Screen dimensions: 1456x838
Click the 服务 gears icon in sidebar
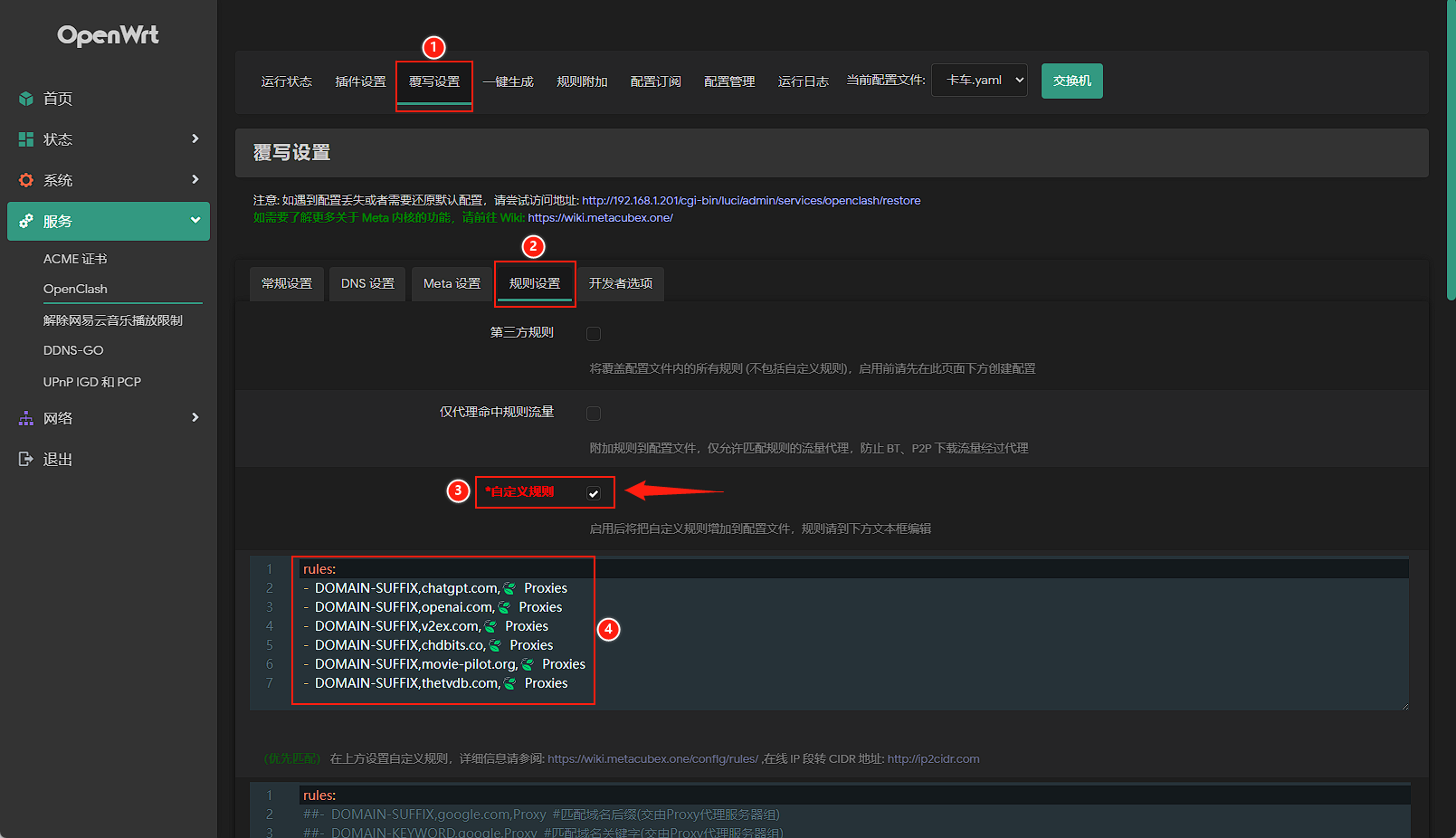26,221
